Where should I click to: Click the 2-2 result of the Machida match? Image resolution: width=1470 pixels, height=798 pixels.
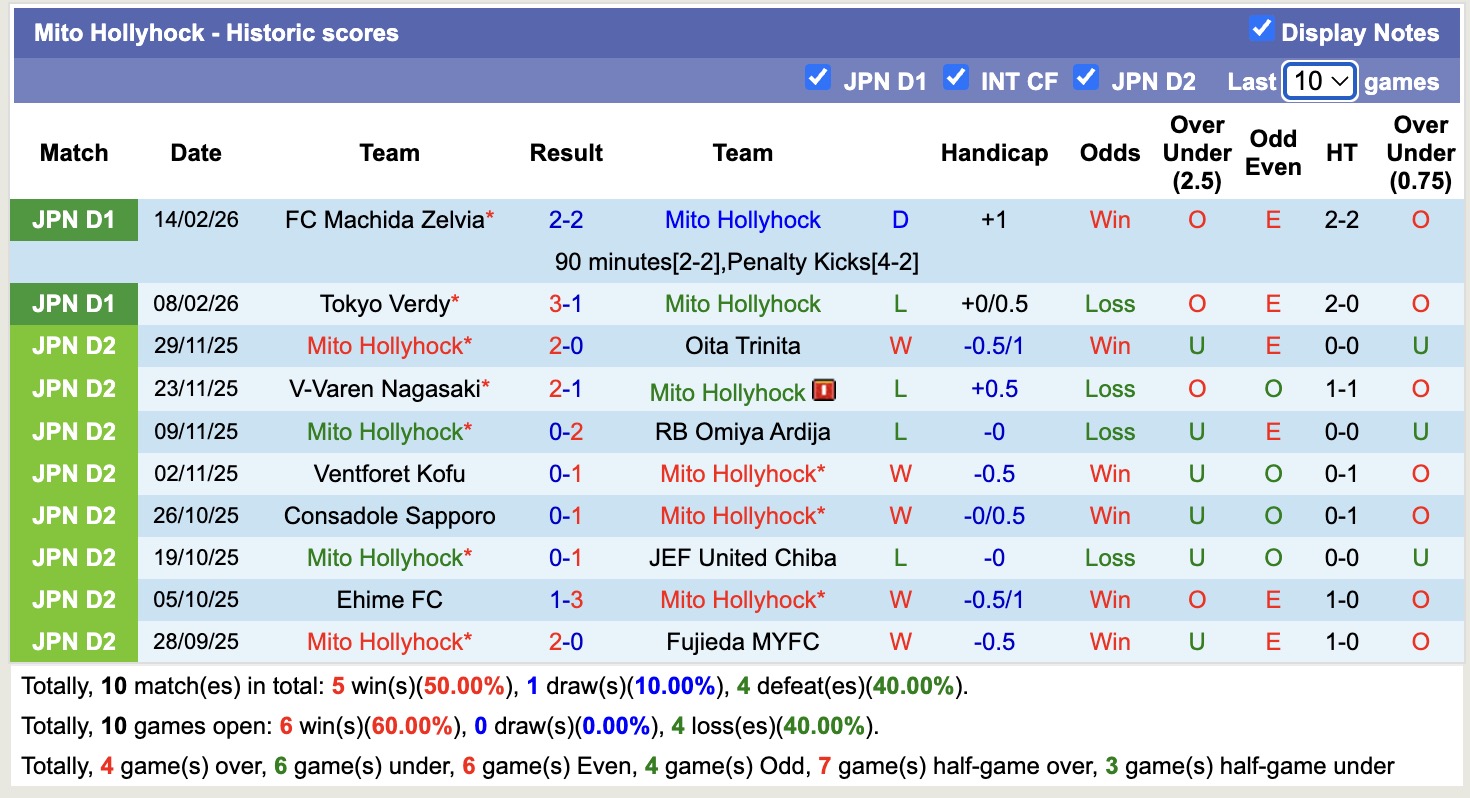pos(567,220)
